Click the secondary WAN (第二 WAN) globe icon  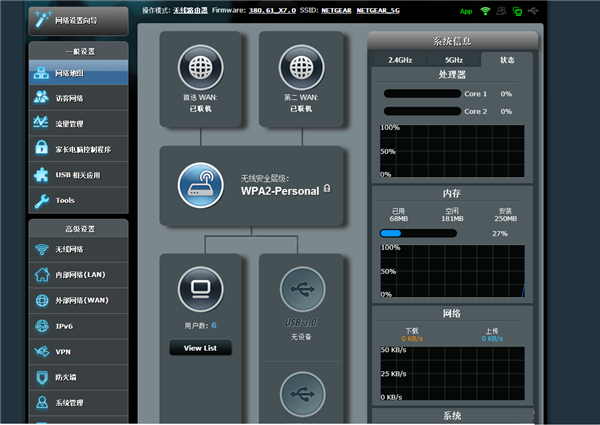pyautogui.click(x=300, y=68)
